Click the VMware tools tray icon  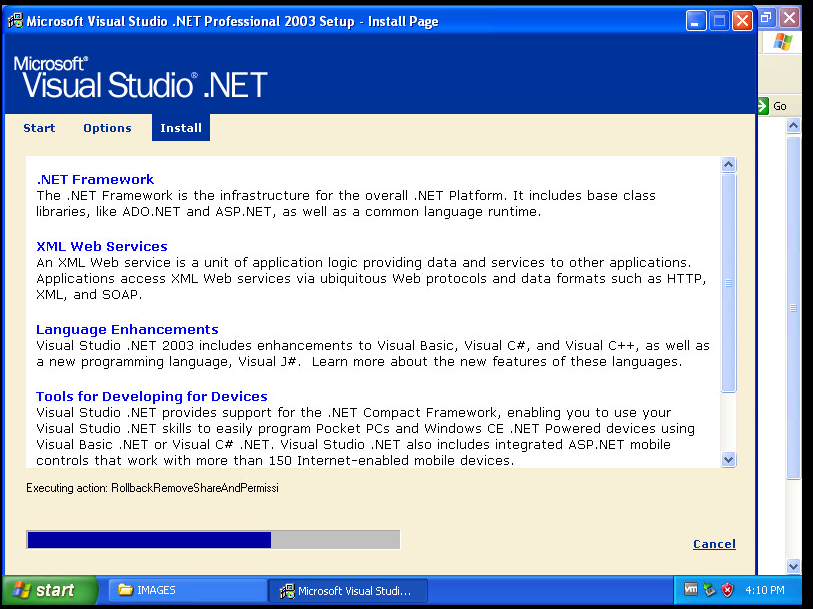(x=691, y=589)
